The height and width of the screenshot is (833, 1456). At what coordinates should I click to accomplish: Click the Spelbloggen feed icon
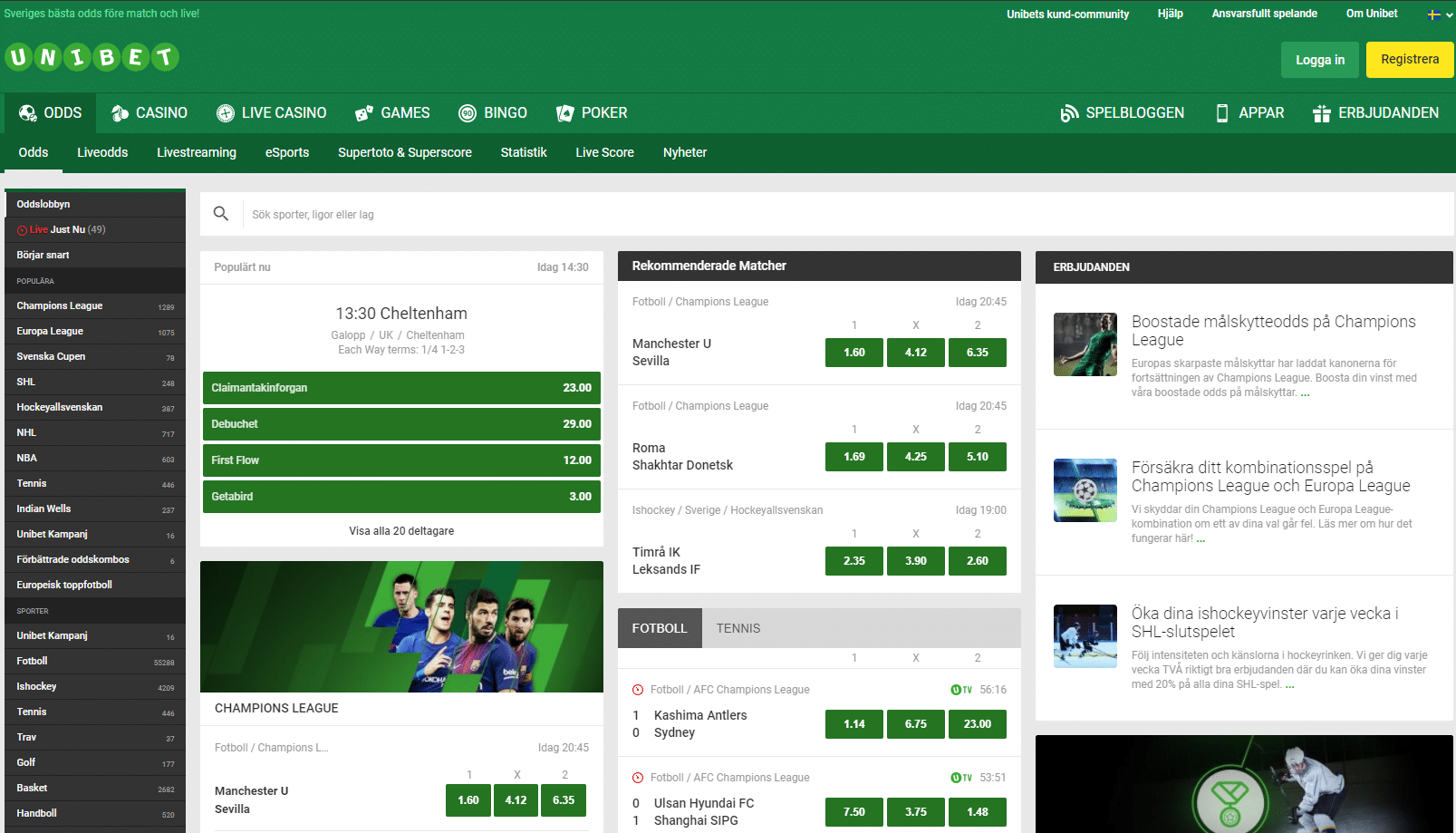[1069, 113]
